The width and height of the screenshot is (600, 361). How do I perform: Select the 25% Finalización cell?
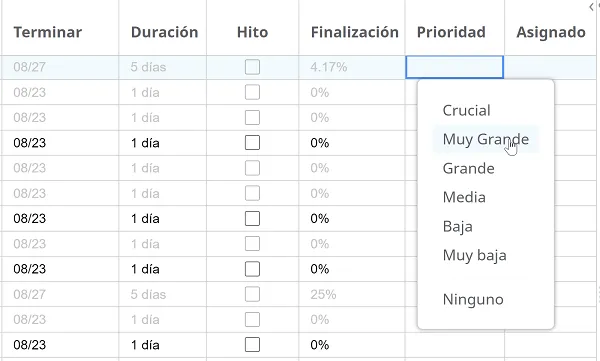[352, 294]
